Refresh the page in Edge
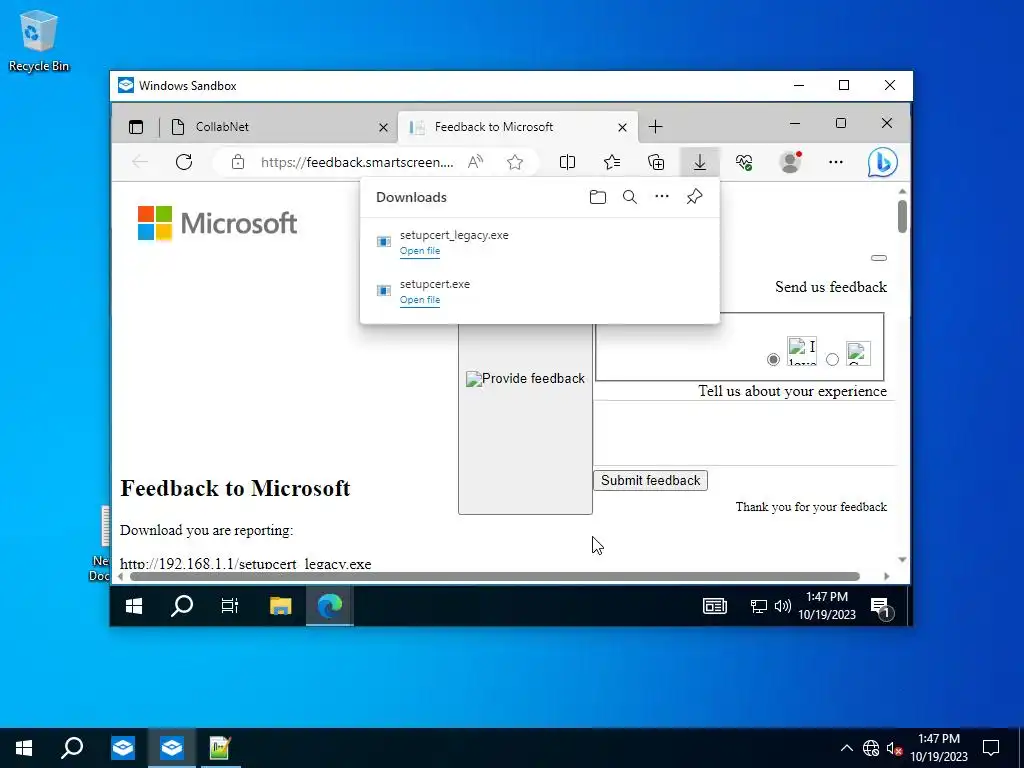Screen dimensions: 1024x768 [184, 162]
